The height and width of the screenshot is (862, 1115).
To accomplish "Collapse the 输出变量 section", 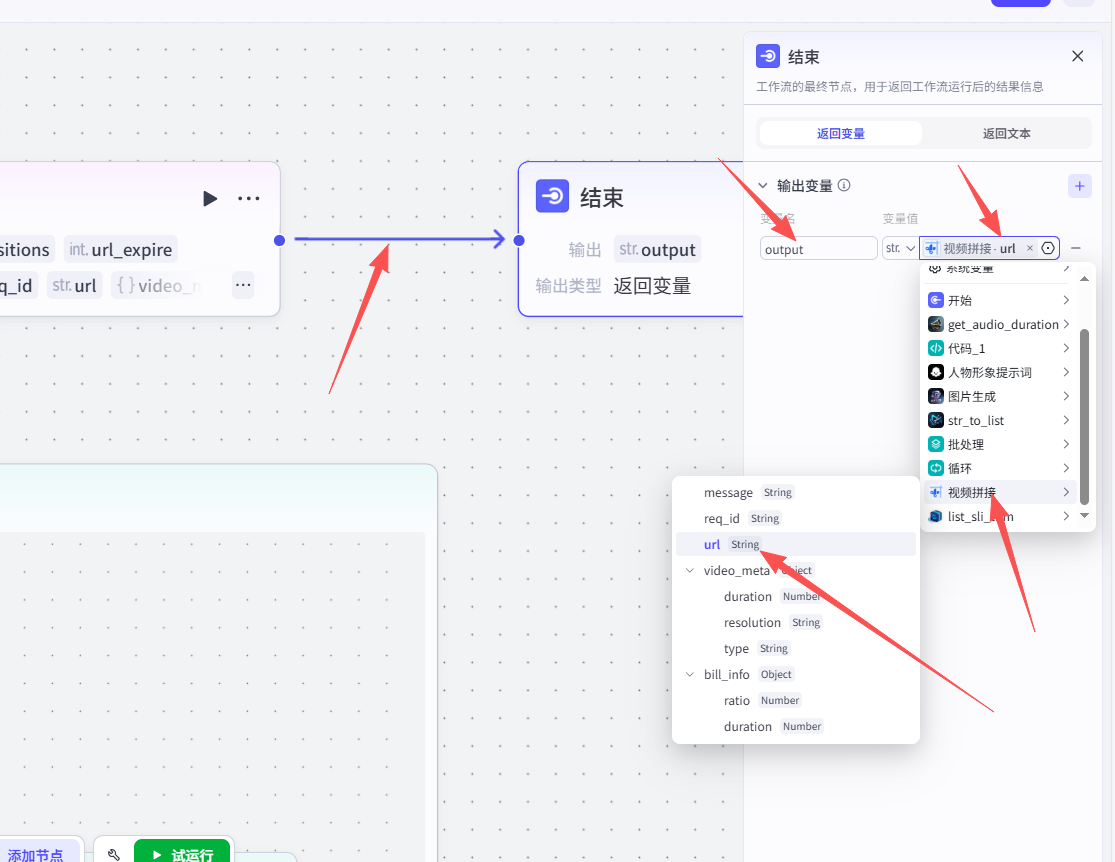I will [763, 185].
